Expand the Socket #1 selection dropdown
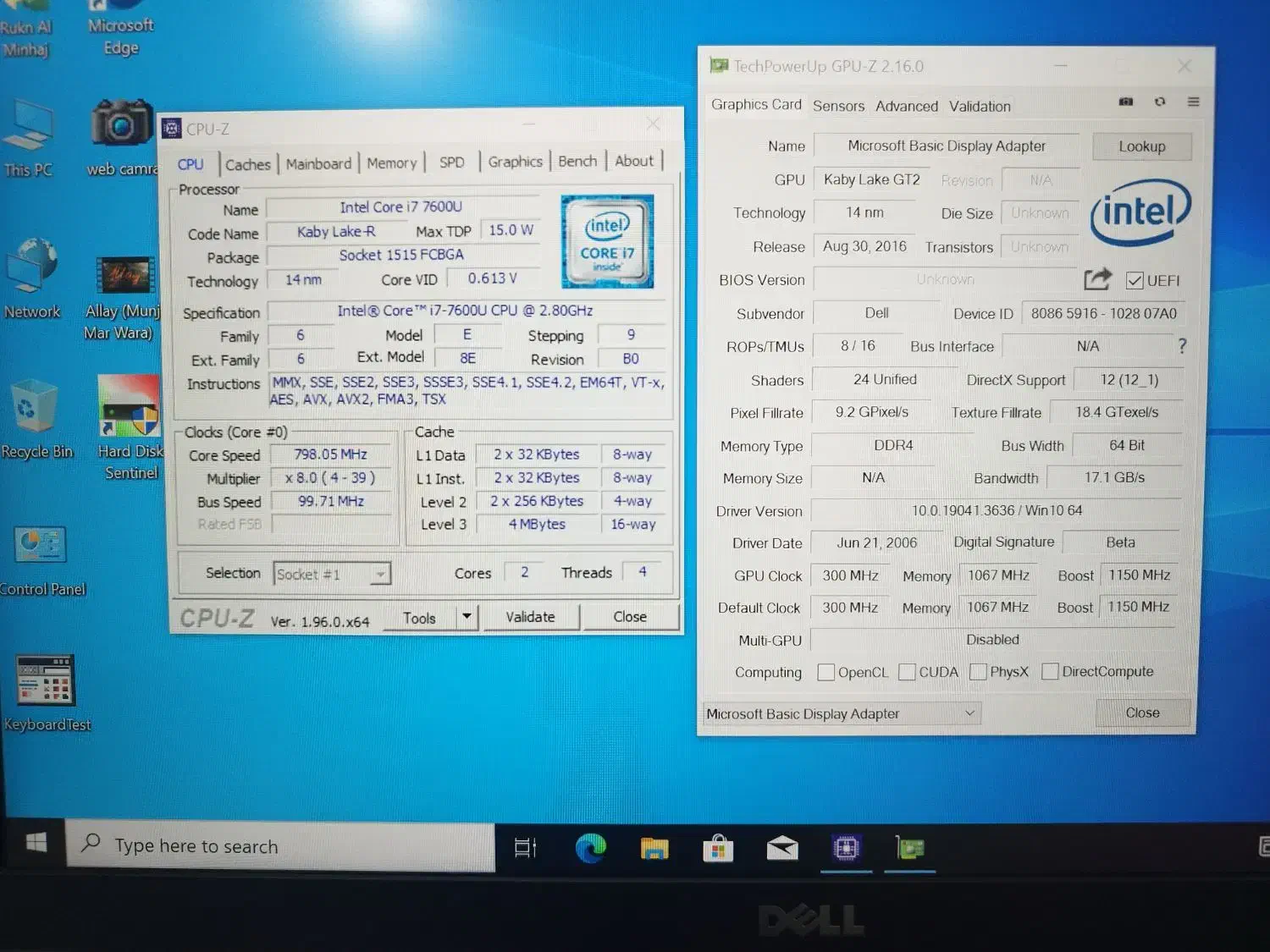The height and width of the screenshot is (952, 1270). point(381,575)
